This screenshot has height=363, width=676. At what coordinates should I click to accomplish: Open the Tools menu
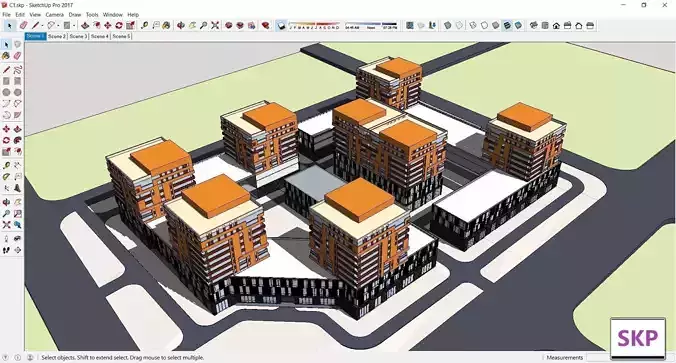[x=92, y=15]
